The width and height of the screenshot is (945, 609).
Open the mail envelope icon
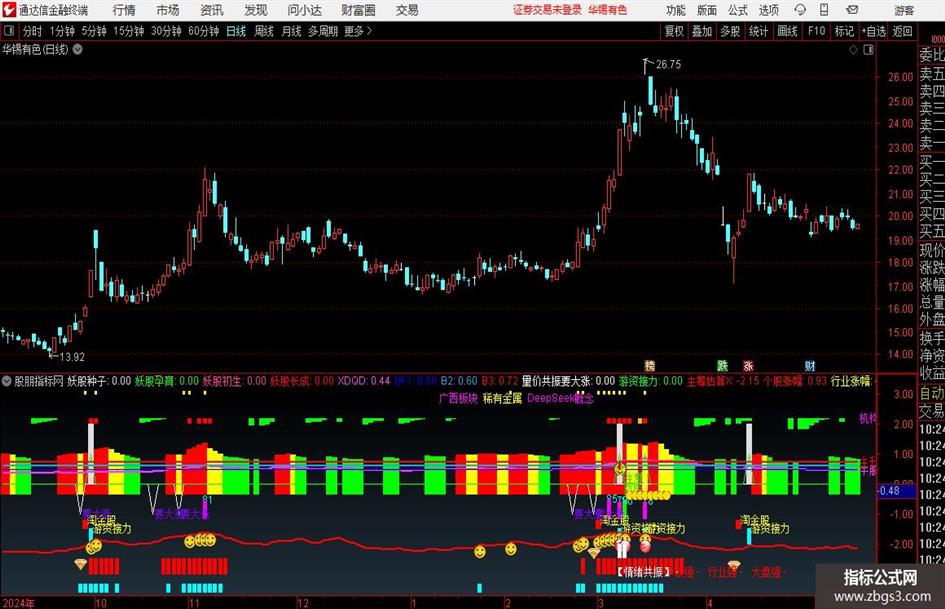point(852,10)
